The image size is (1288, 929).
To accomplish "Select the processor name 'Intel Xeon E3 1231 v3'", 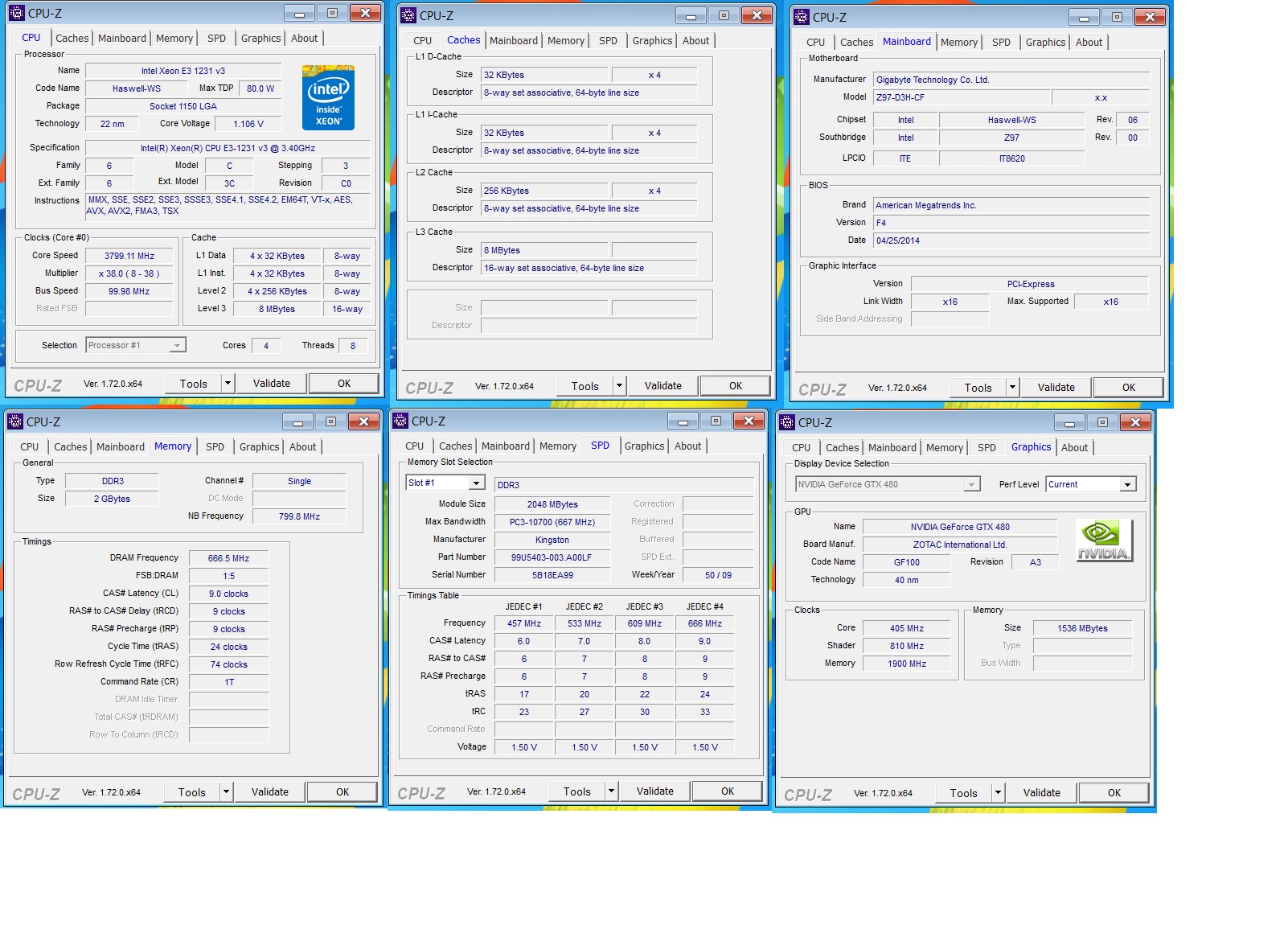I will pyautogui.click(x=183, y=71).
